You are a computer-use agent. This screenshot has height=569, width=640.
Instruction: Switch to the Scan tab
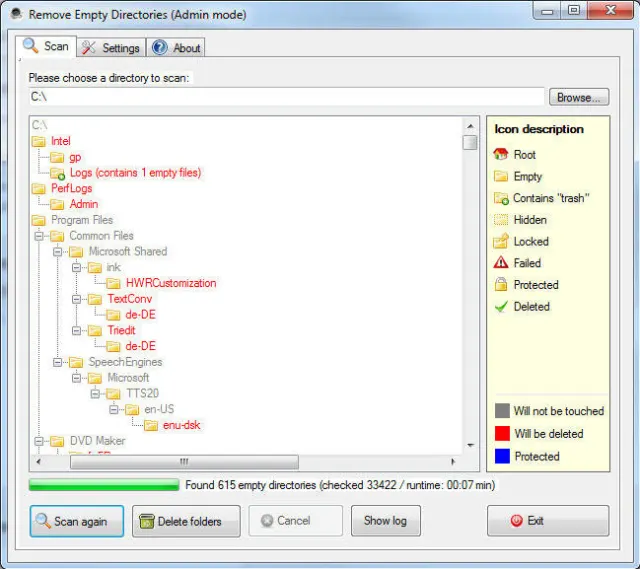pos(46,47)
